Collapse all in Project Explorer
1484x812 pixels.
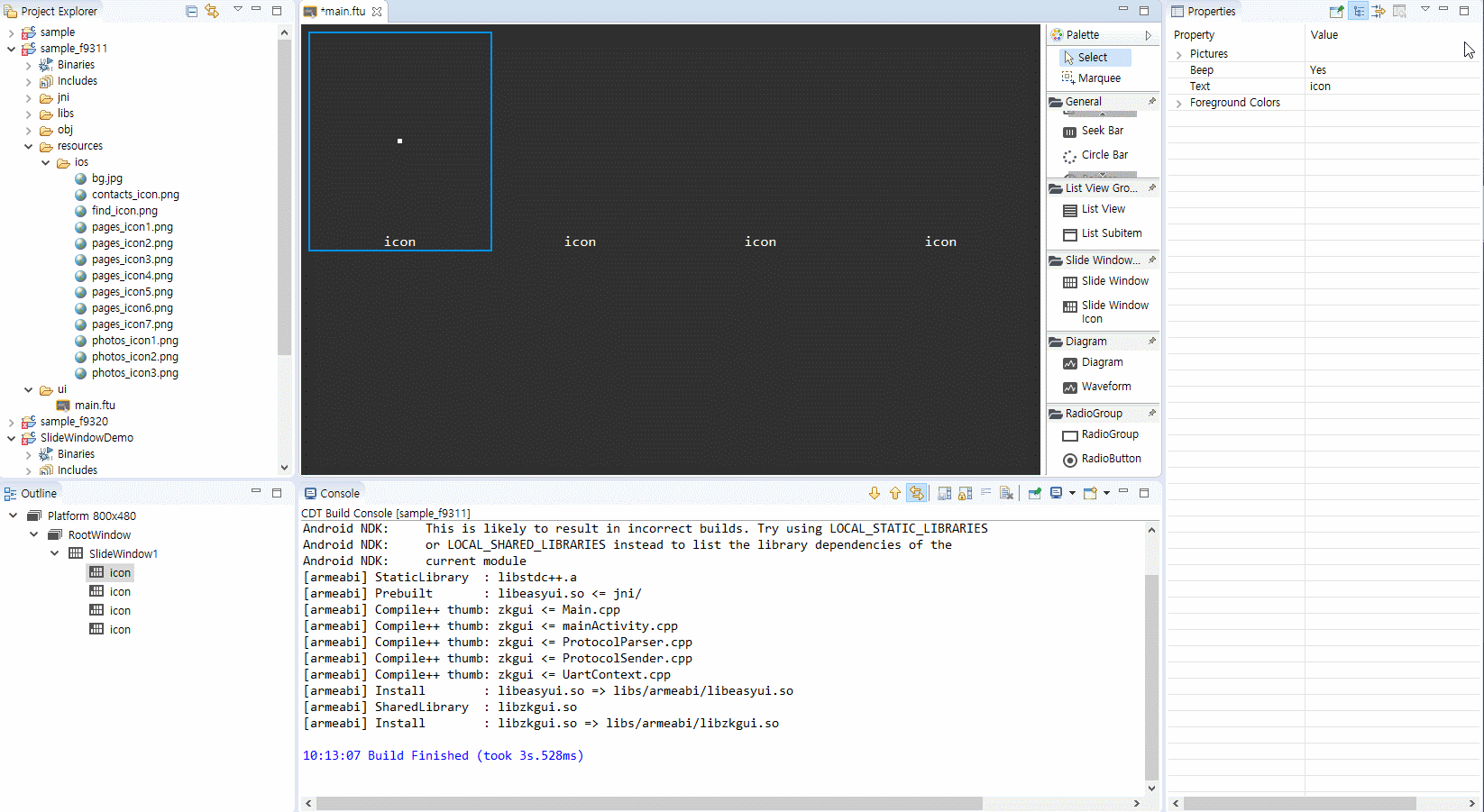coord(191,11)
